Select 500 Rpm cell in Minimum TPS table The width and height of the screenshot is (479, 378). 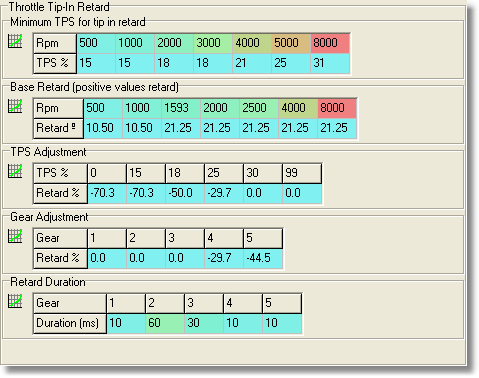pyautogui.click(x=96, y=43)
